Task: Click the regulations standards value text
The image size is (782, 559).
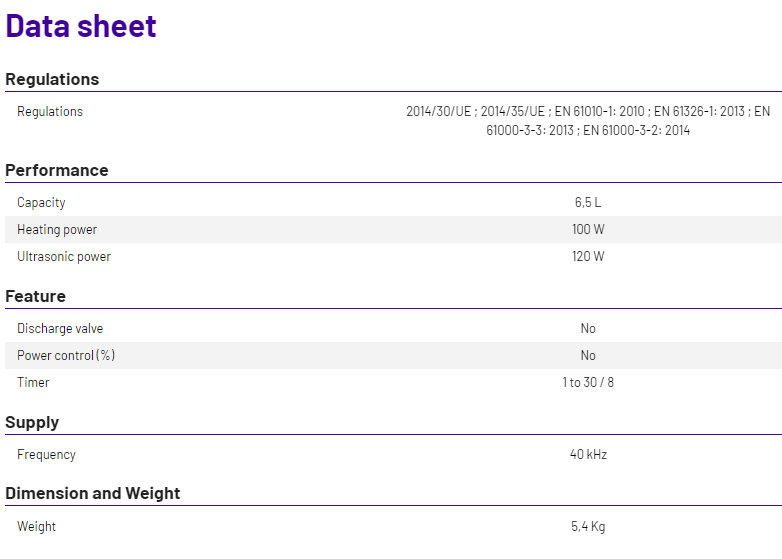Action: (588, 121)
